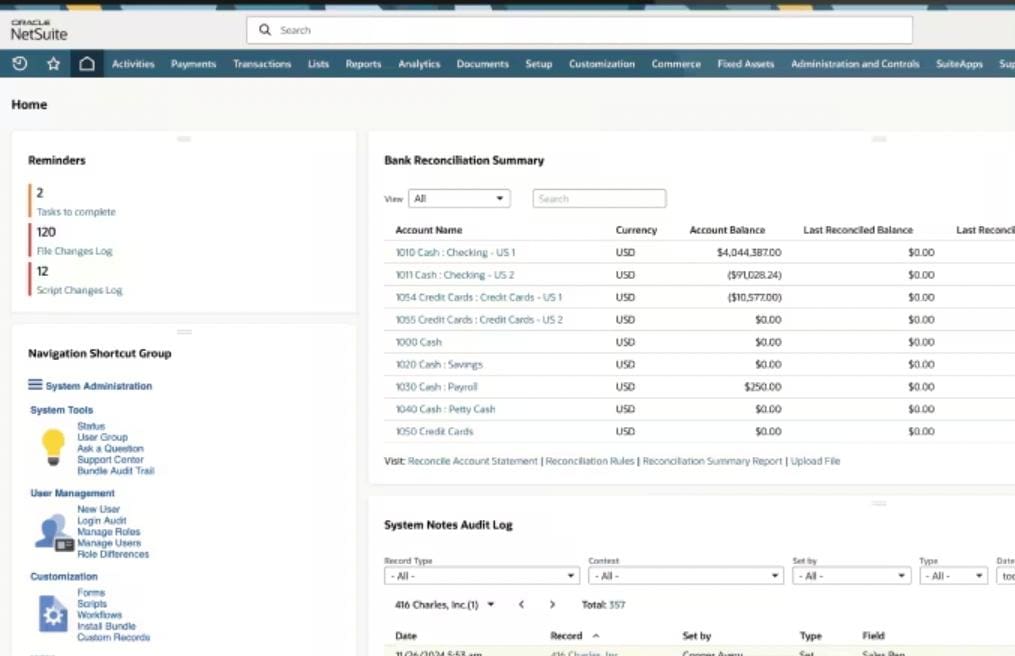This screenshot has height=656, width=1015.
Task: Go to previous record using left arrow
Action: [x=521, y=605]
